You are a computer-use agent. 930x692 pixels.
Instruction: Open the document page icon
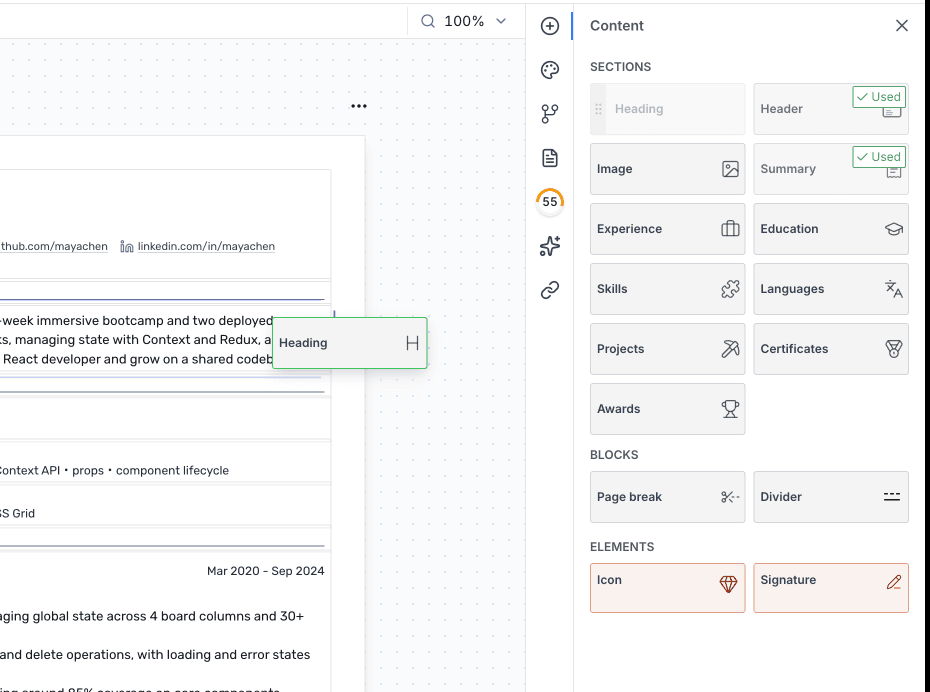550,158
